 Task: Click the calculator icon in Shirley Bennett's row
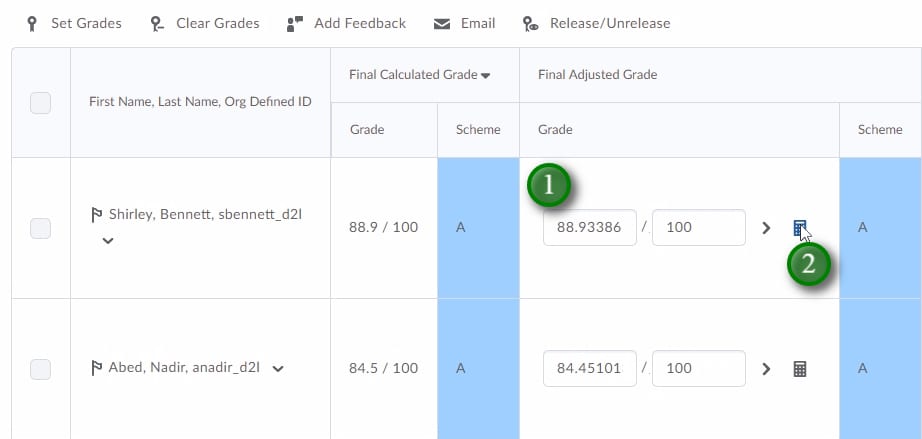coord(800,228)
